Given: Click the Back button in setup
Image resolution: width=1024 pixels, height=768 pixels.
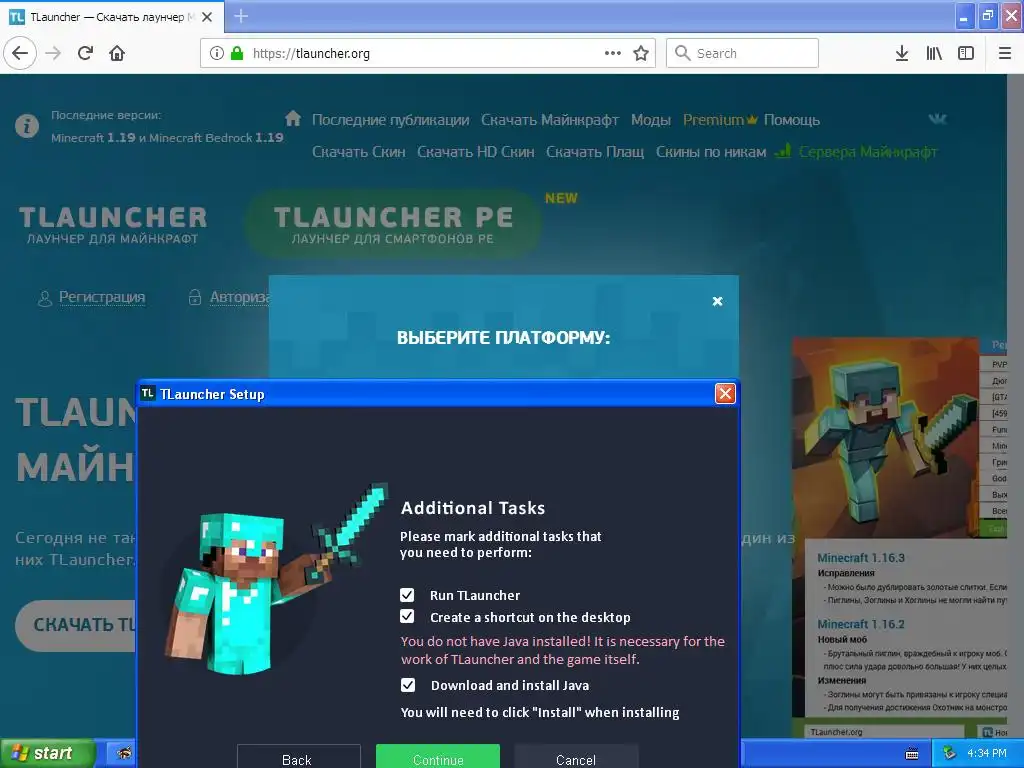Looking at the screenshot, I should tap(298, 758).
